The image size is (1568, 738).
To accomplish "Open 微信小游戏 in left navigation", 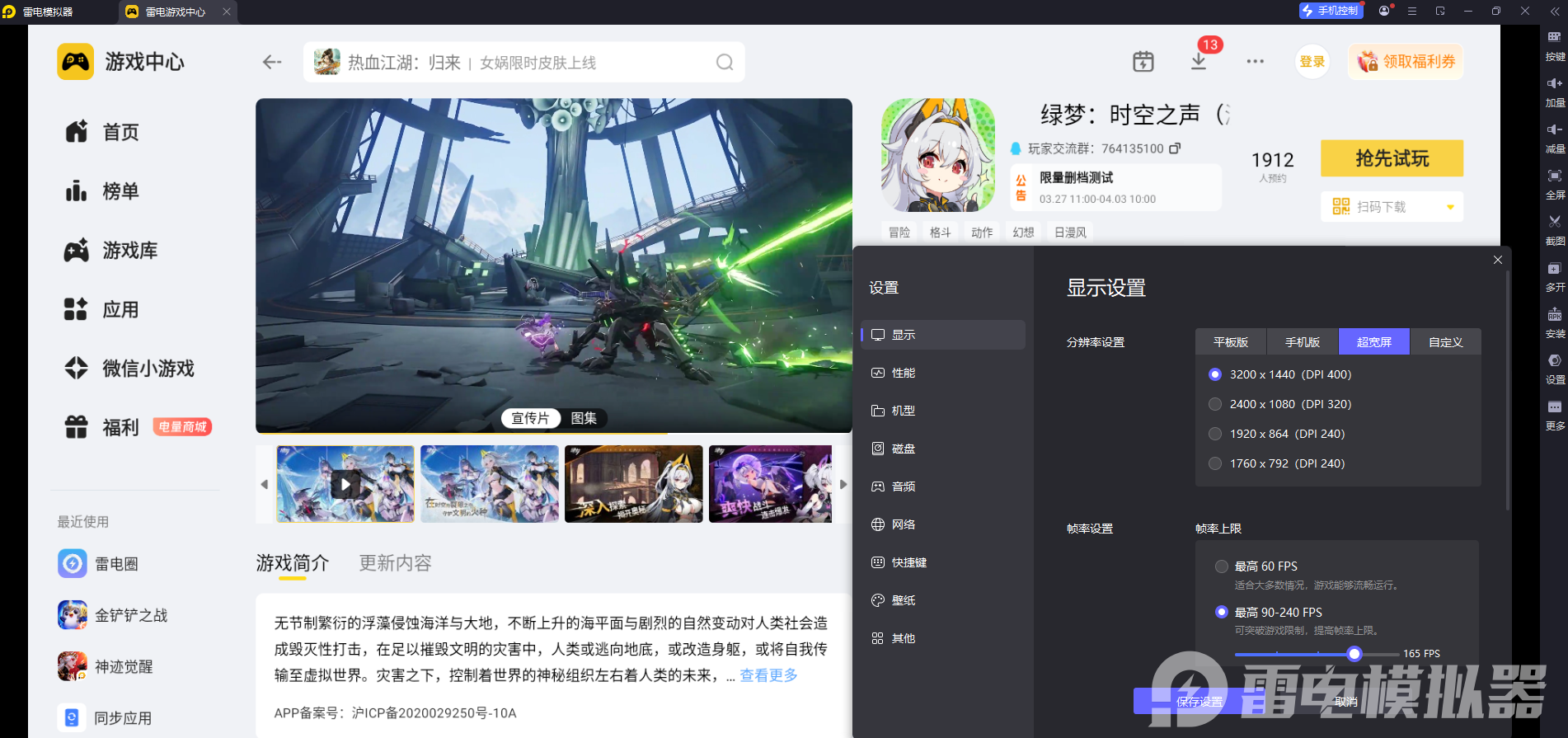I will point(129,369).
